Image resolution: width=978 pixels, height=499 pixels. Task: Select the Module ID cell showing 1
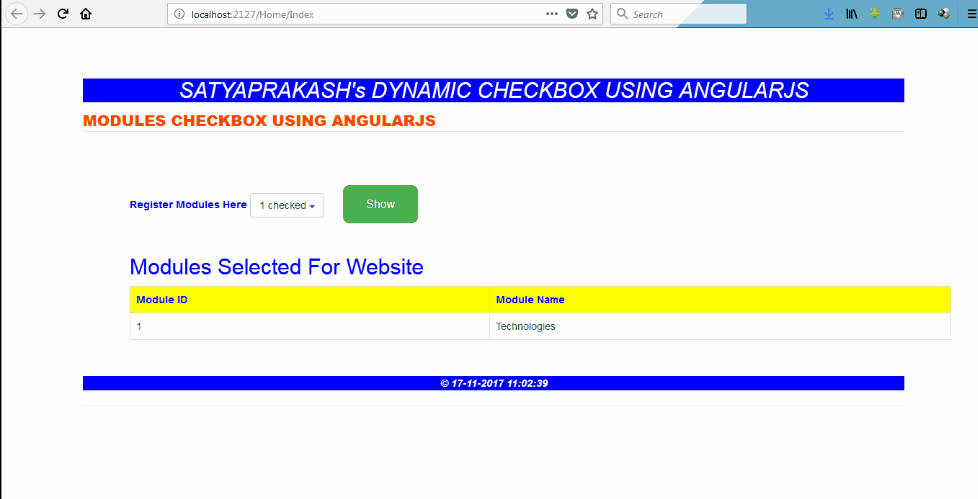(310, 326)
